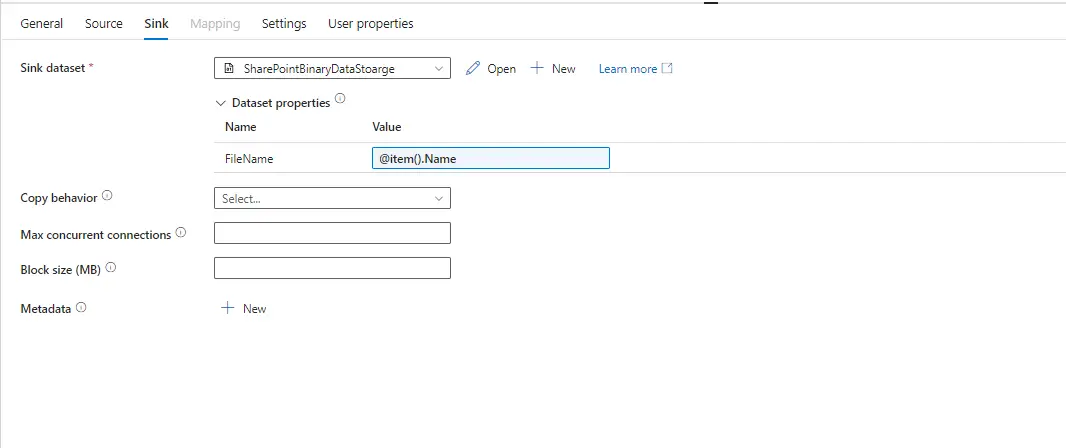Click the plus icon to add Metadata
The width and height of the screenshot is (1066, 448).
[227, 308]
